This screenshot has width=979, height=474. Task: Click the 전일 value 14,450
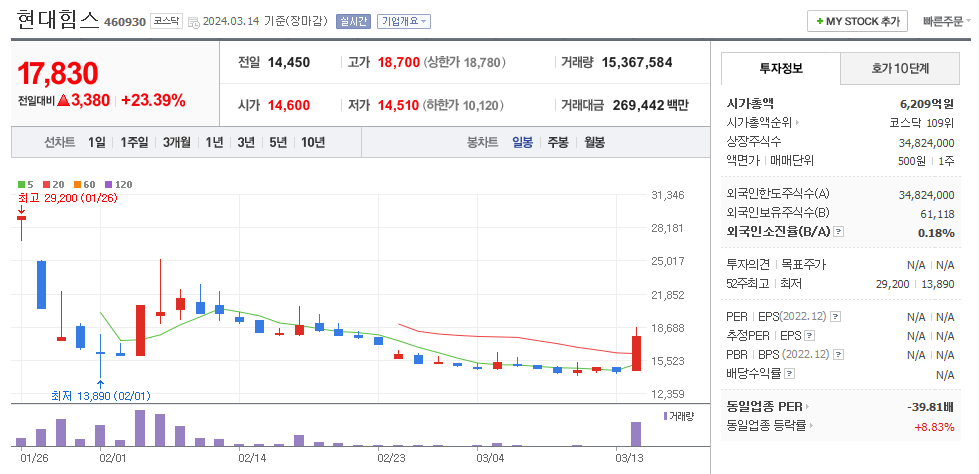pos(288,62)
